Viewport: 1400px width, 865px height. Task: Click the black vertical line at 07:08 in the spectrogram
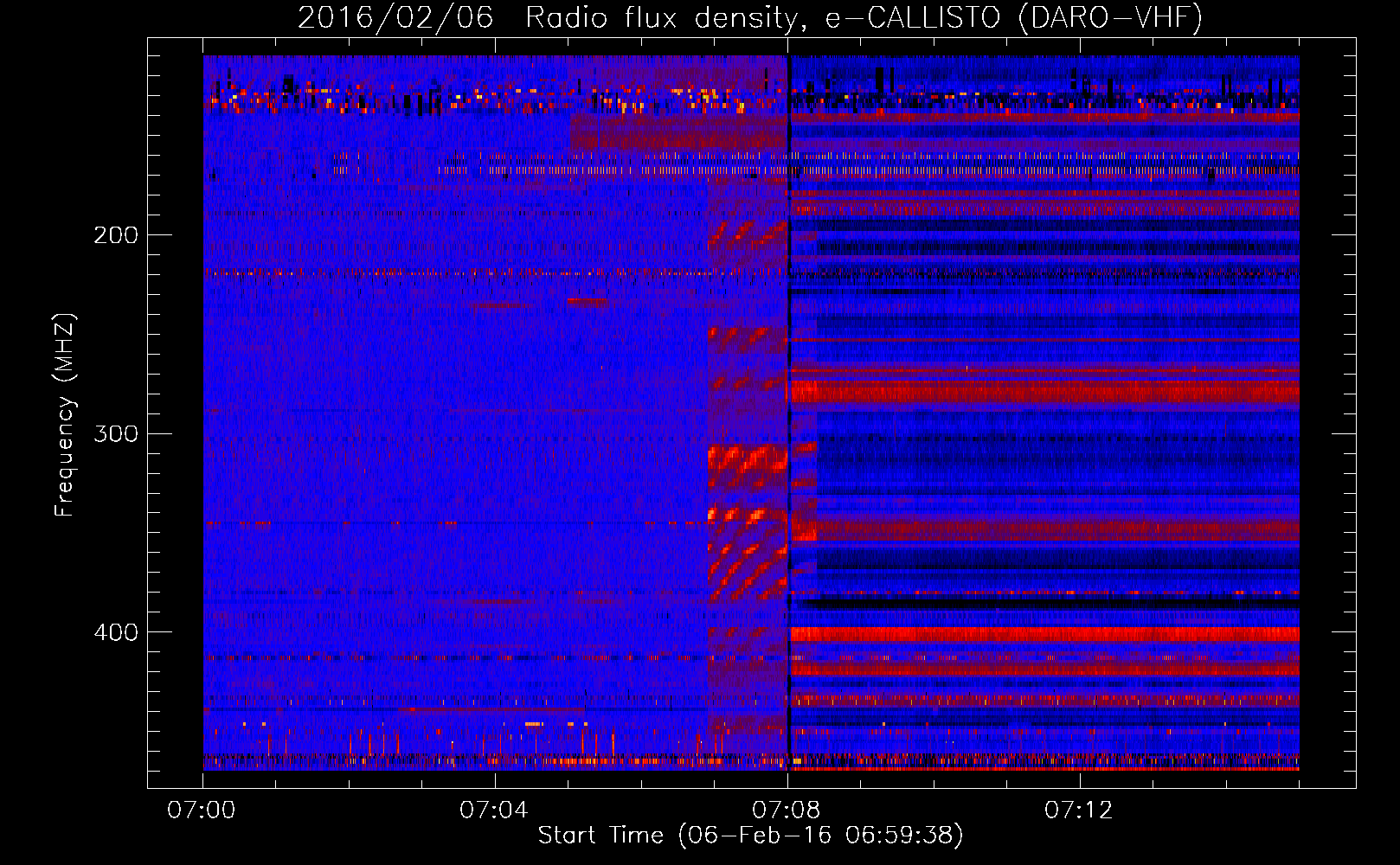tap(788, 413)
